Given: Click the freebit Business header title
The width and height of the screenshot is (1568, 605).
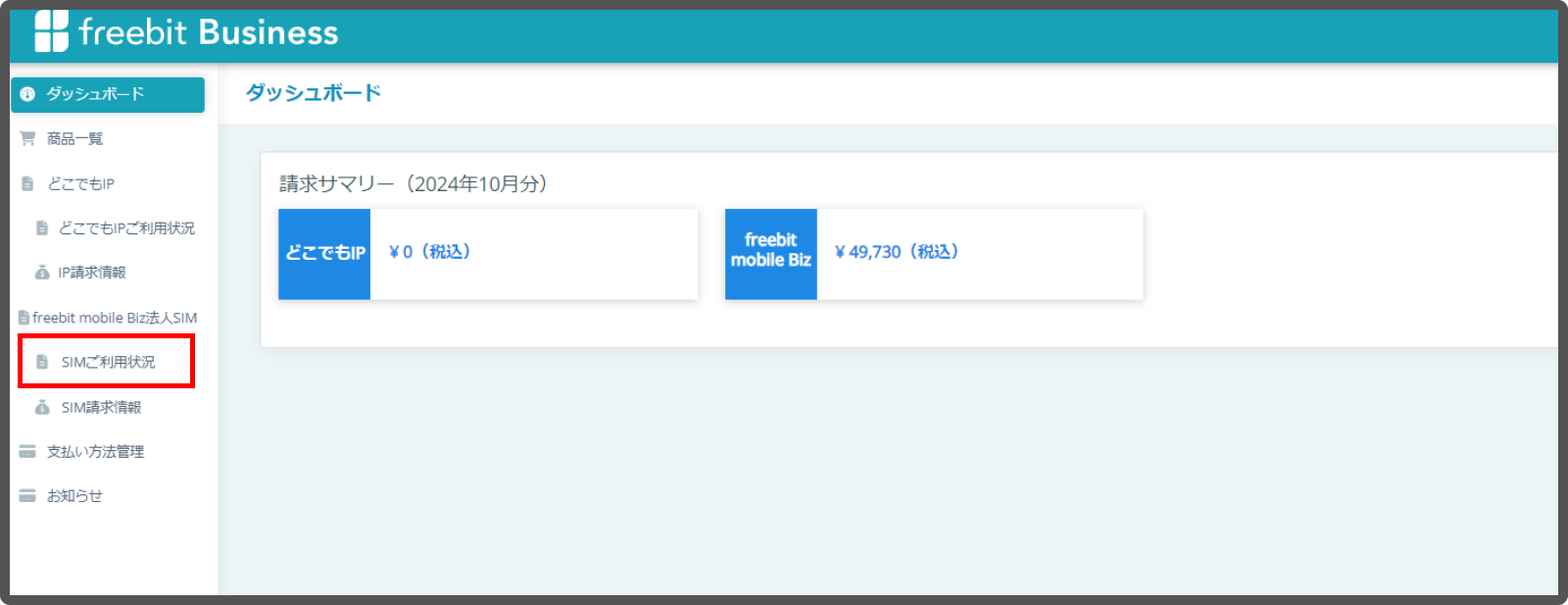Looking at the screenshot, I should pos(209,32).
